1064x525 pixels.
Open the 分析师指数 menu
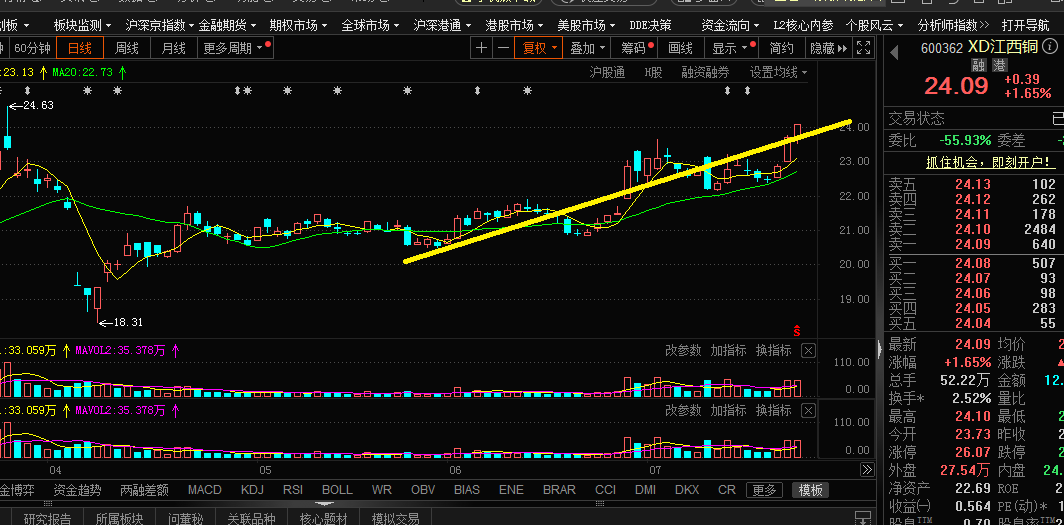[953, 25]
